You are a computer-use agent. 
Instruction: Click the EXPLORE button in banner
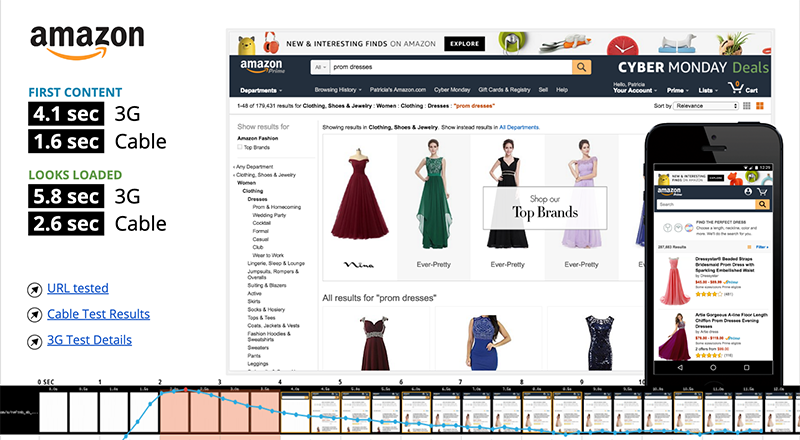point(464,44)
